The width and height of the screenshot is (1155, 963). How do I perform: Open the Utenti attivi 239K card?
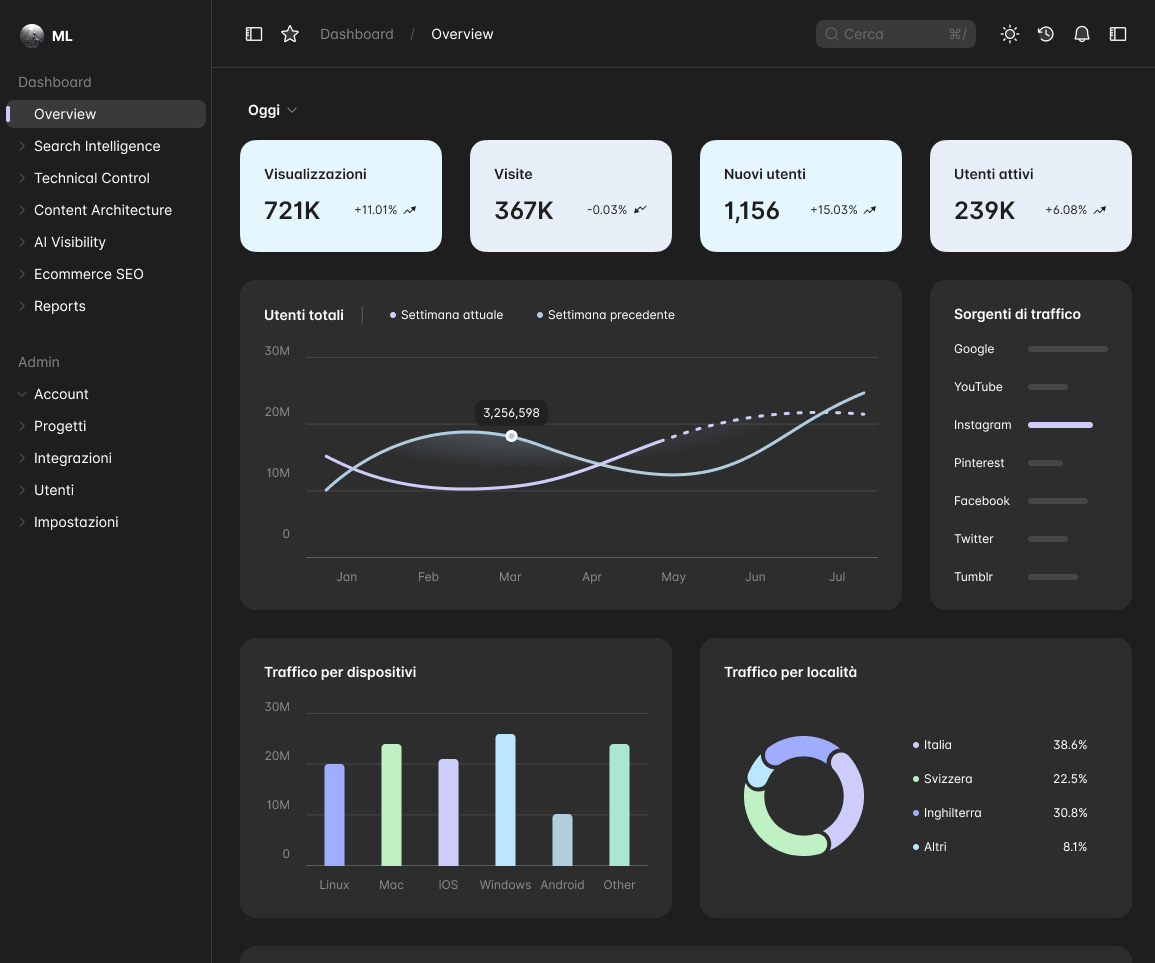(x=1031, y=196)
